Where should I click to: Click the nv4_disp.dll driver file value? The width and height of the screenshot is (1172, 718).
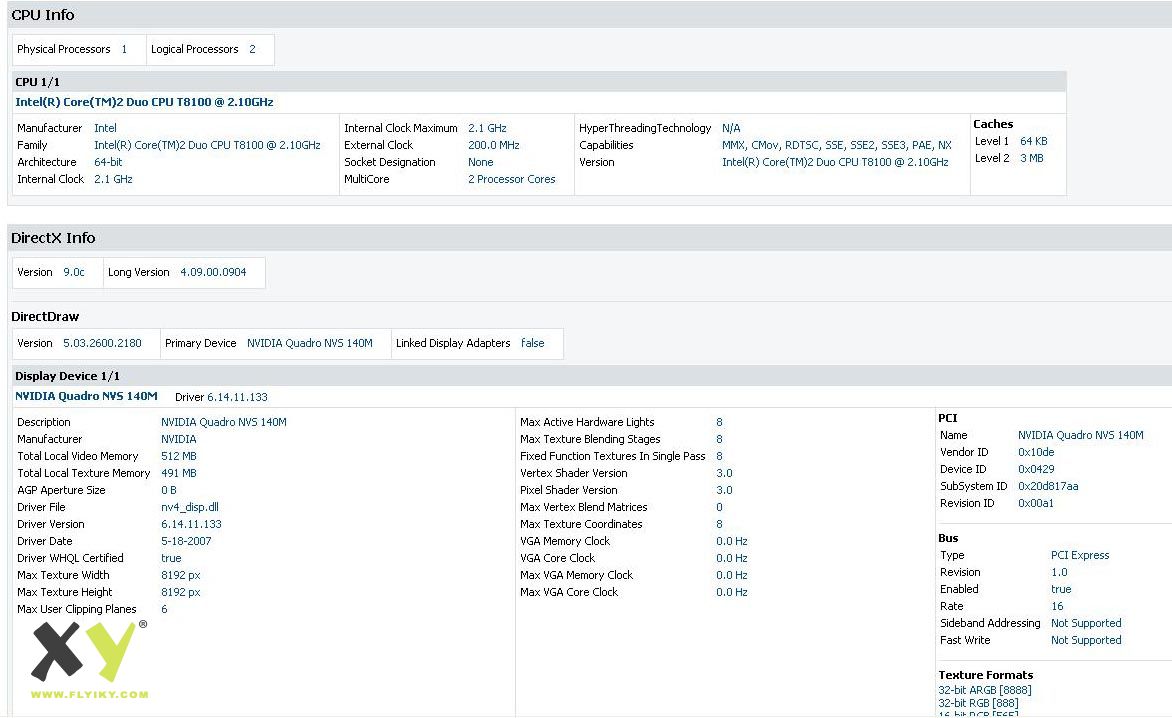point(190,507)
